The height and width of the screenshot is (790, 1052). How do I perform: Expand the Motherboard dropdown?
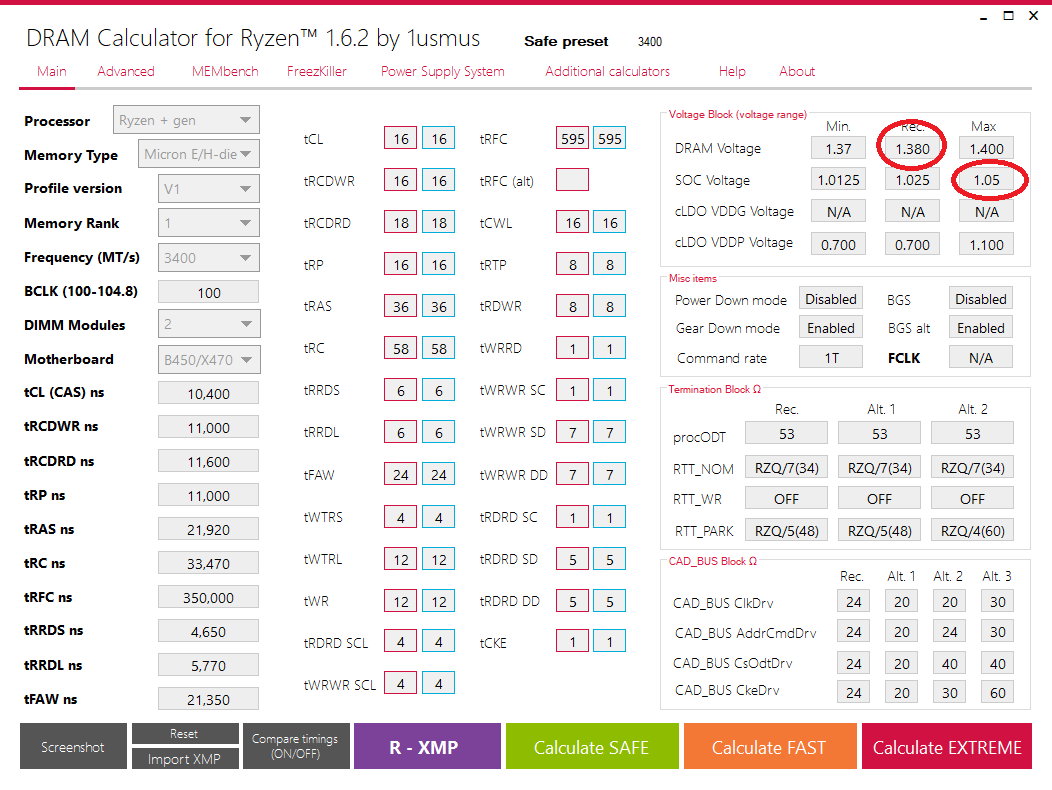209,360
